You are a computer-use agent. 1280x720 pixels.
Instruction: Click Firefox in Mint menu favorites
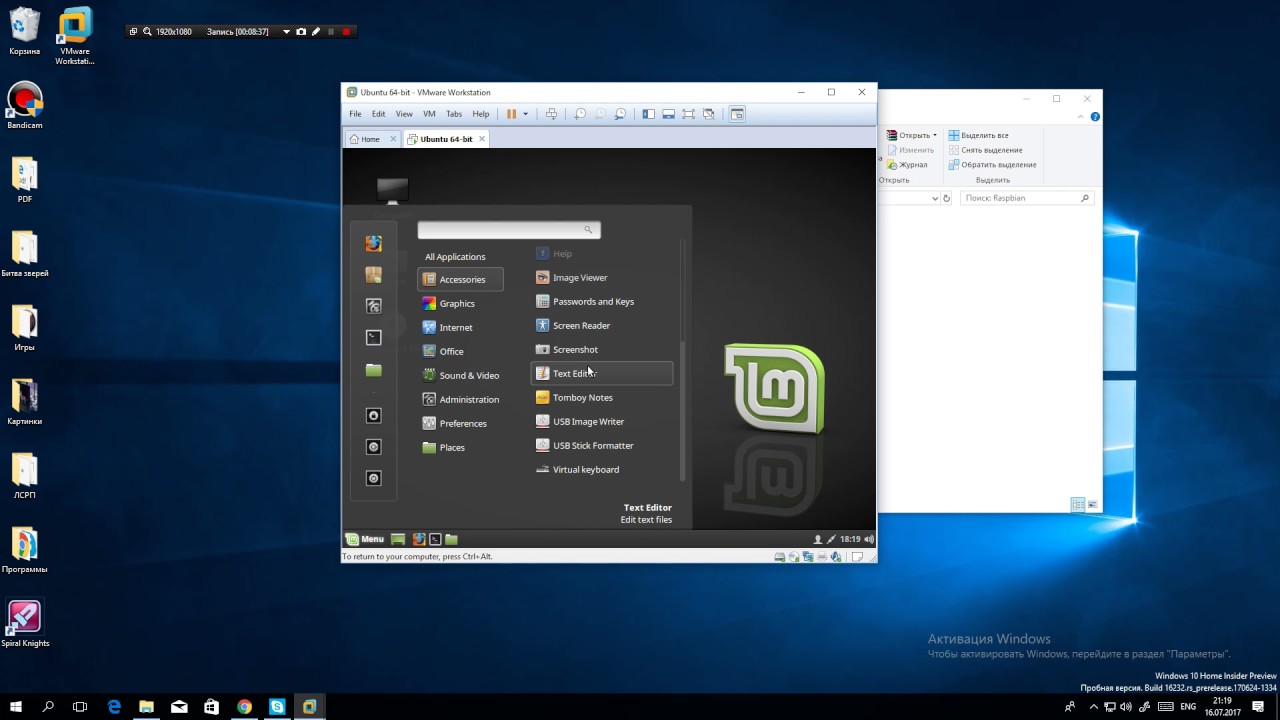[x=374, y=243]
